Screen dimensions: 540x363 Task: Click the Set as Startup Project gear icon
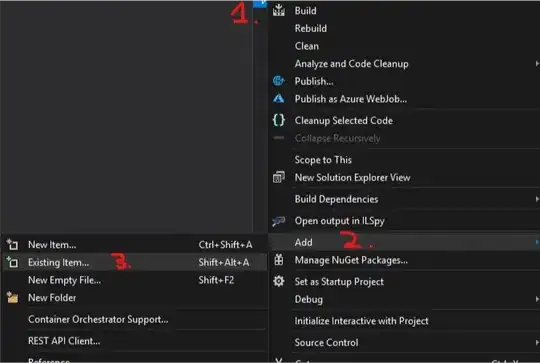[x=279, y=281]
